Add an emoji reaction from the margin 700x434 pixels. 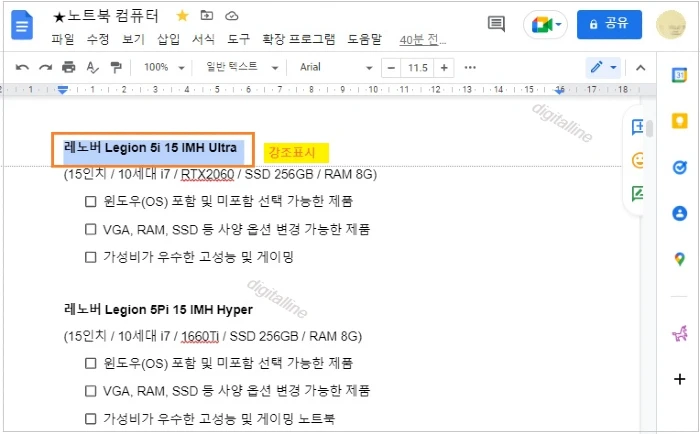pos(638,161)
